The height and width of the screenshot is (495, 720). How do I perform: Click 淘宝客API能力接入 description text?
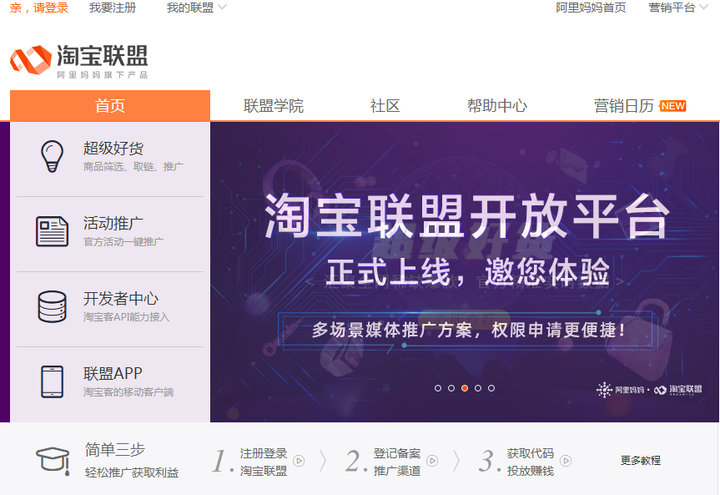[x=126, y=317]
